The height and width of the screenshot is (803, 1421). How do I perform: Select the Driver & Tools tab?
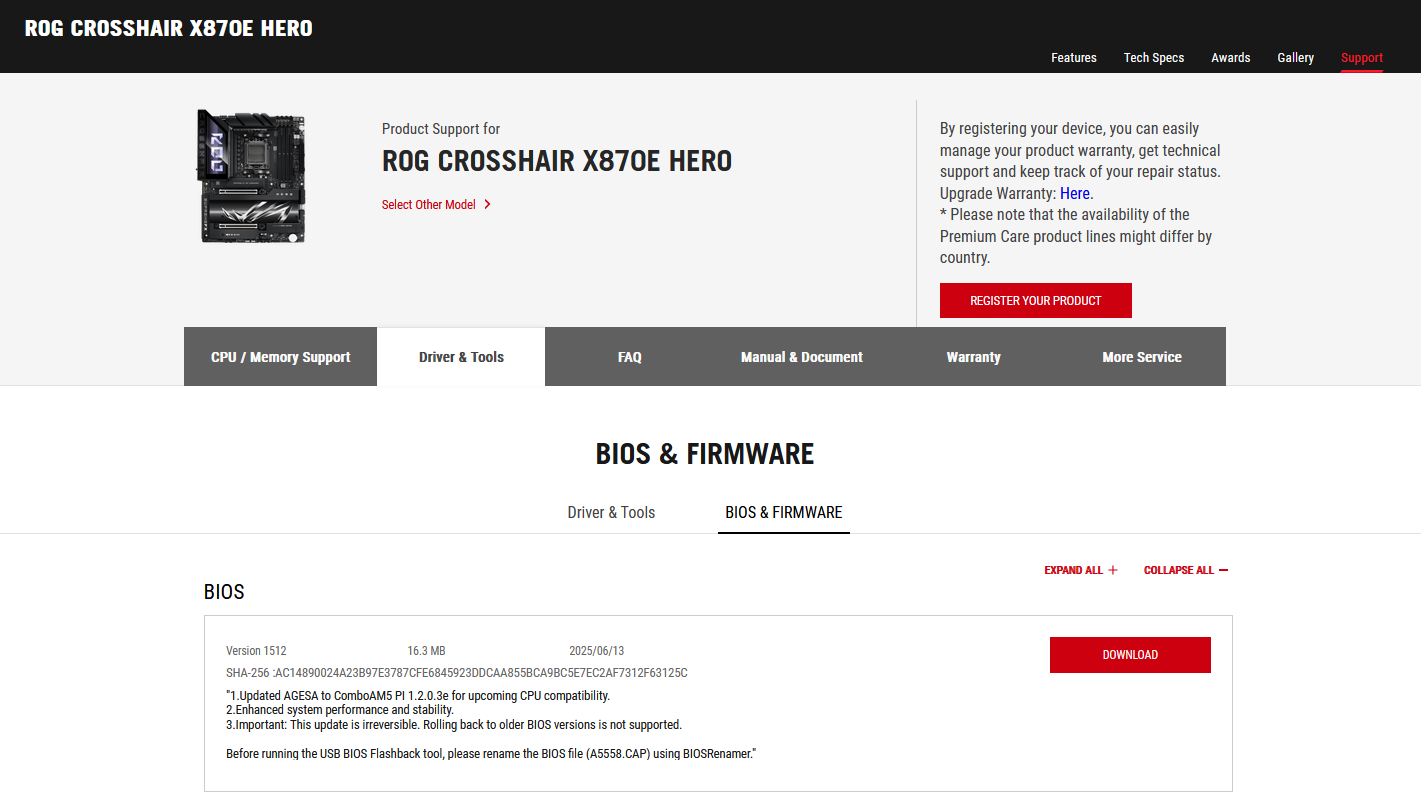click(460, 356)
